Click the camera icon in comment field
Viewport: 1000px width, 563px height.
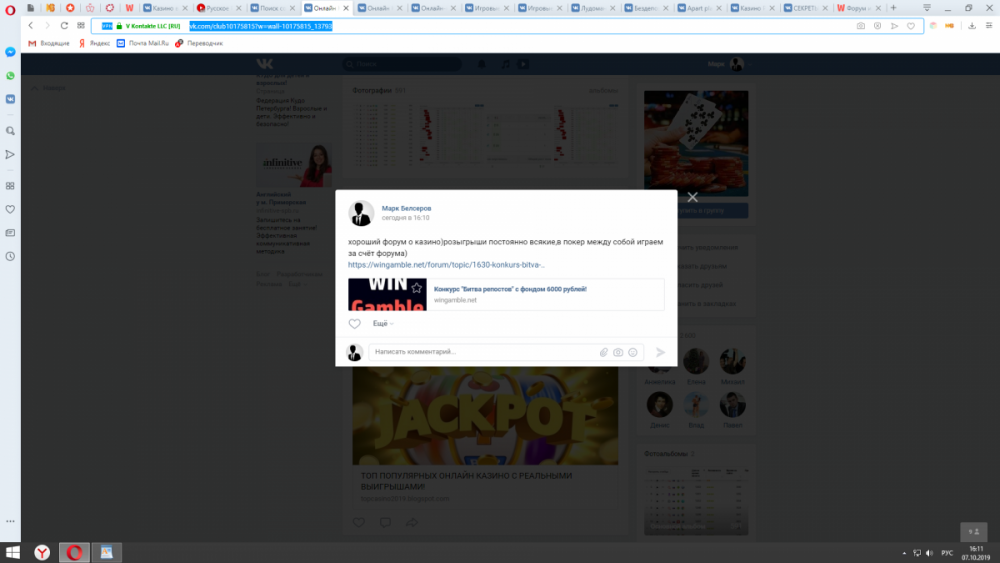coord(618,352)
